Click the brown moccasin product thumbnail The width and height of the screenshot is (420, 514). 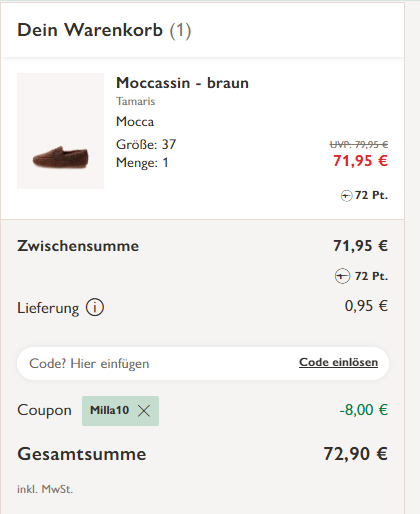[60, 131]
